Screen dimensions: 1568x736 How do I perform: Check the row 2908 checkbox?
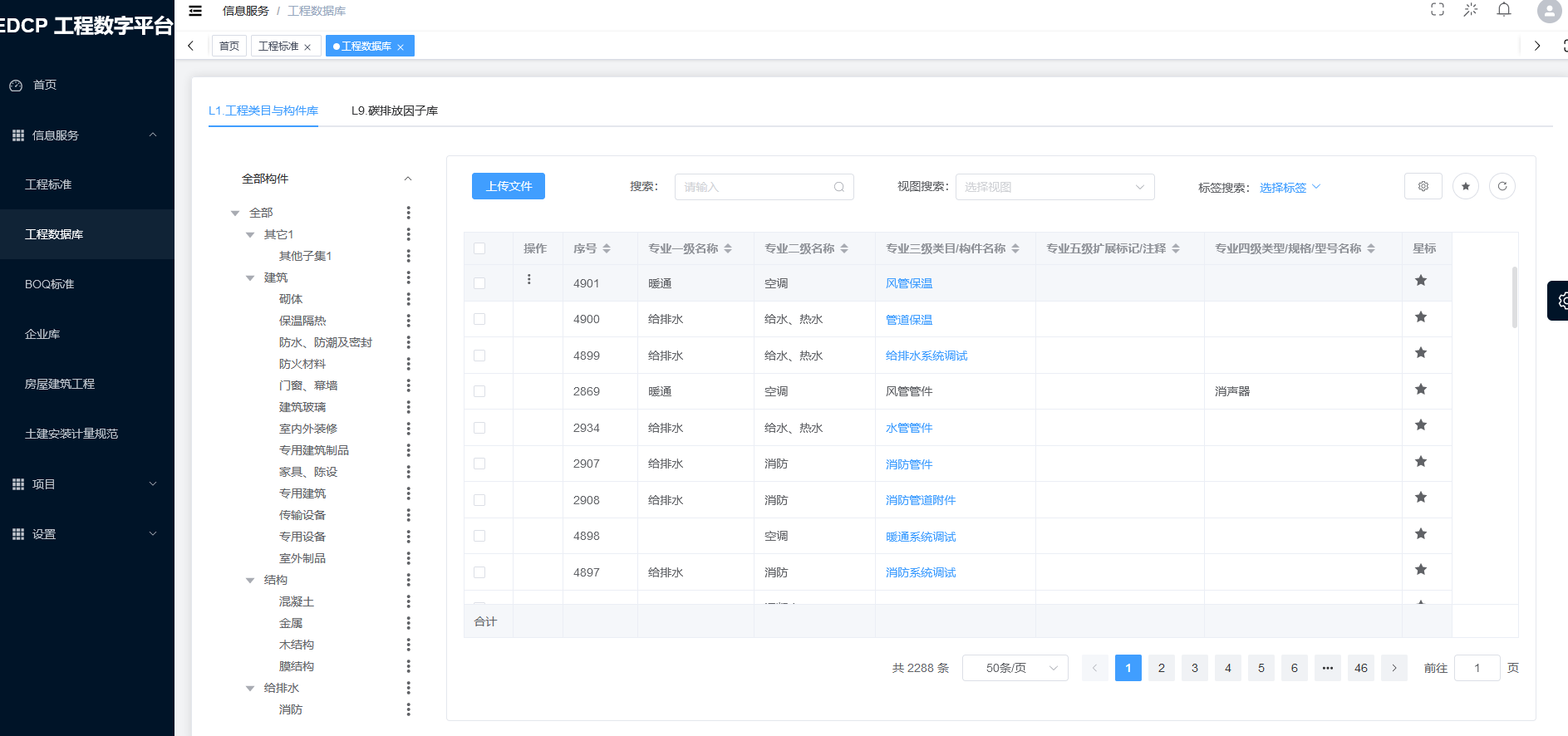point(479,500)
